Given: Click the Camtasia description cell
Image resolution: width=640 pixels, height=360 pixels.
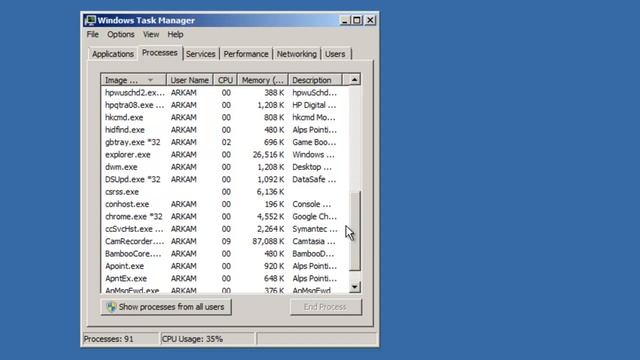Looking at the screenshot, I should click(x=314, y=241).
